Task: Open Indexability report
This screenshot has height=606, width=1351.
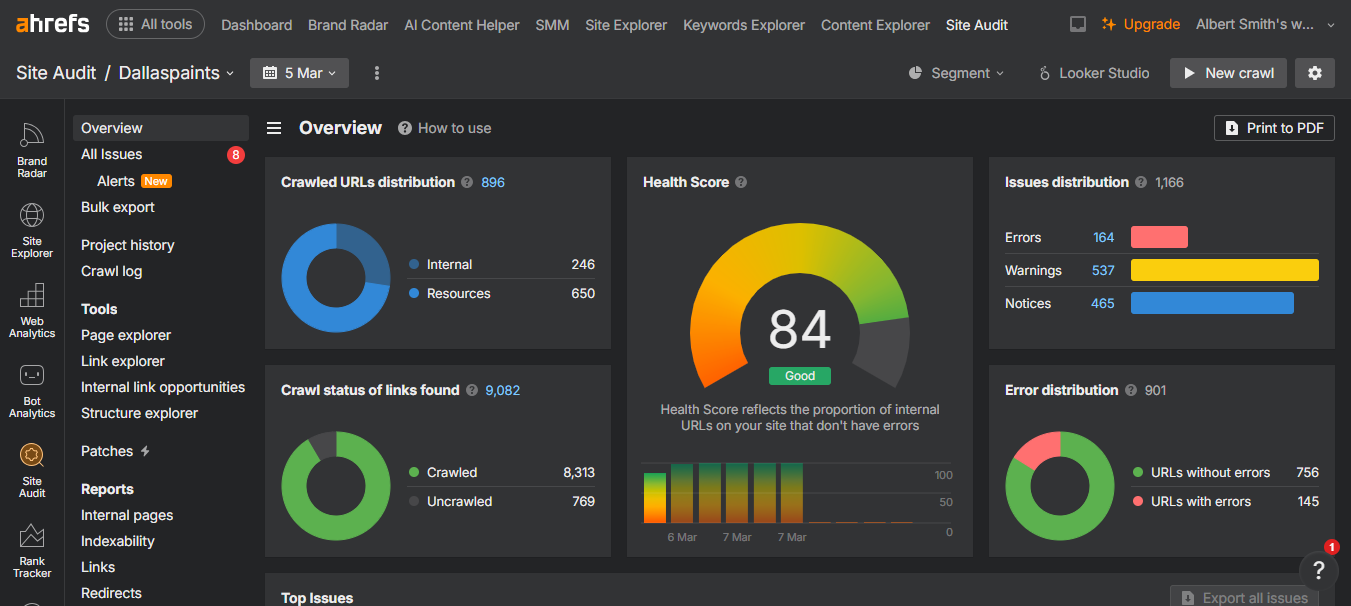Action: 118,541
